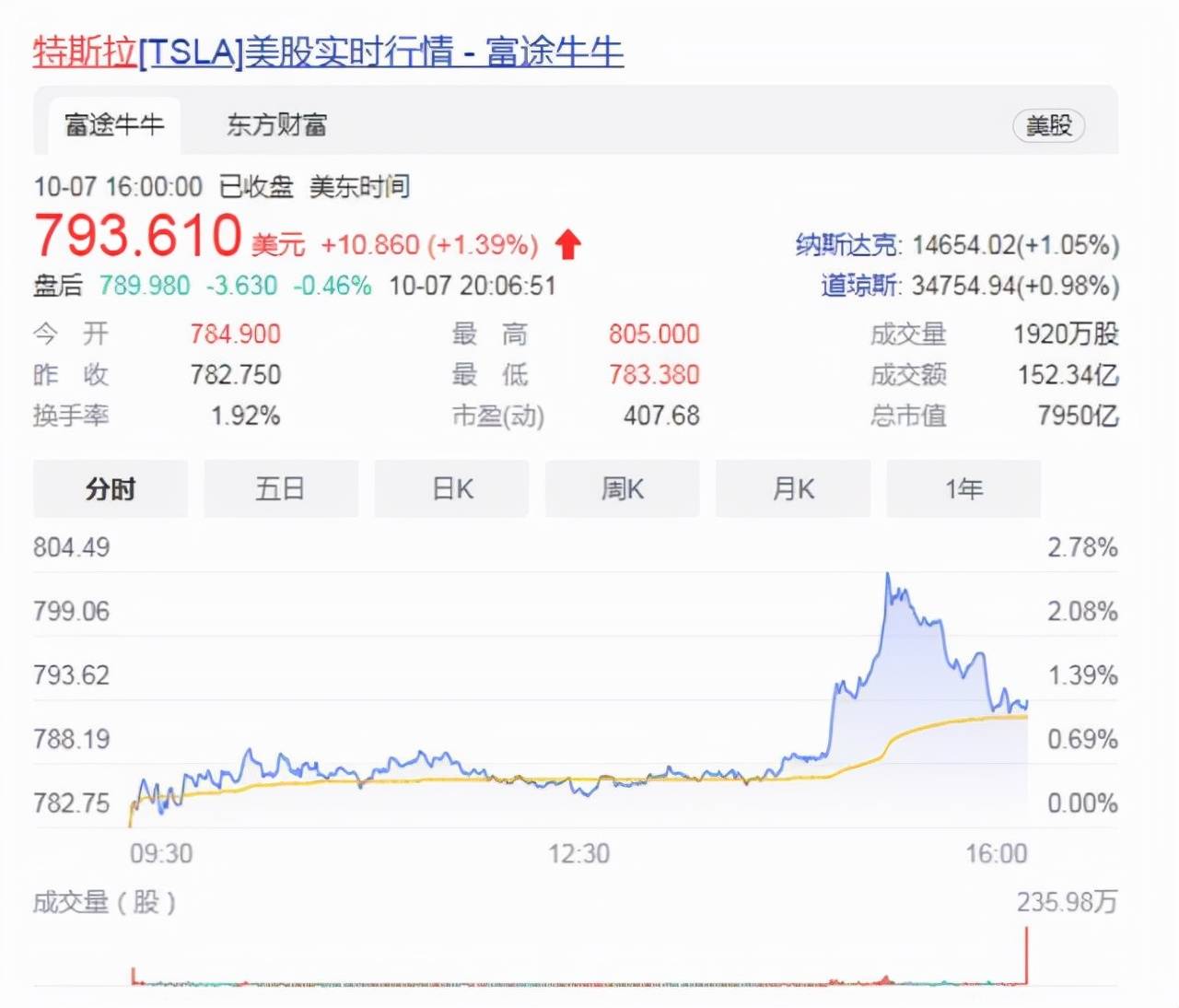The image size is (1179, 1008).
Task: Click the 最低 value 783.380
Action: click(x=654, y=374)
